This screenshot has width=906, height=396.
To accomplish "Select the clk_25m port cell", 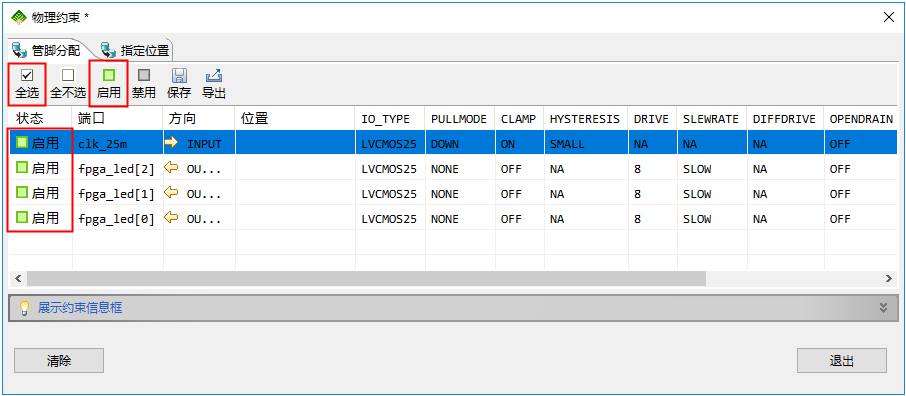I will (x=118, y=143).
